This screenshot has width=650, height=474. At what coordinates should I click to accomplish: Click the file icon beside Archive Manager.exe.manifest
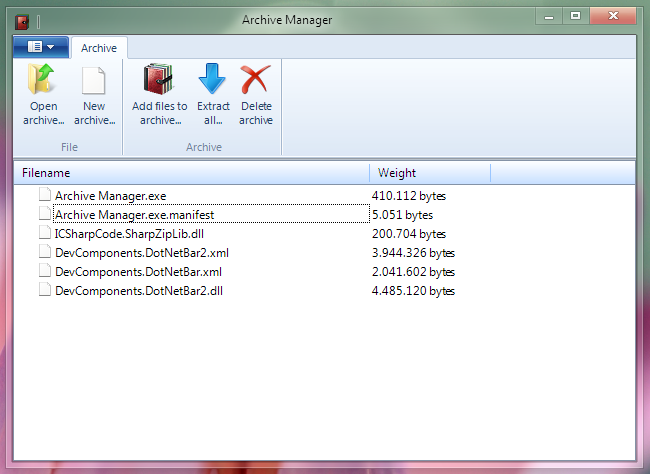(45, 213)
